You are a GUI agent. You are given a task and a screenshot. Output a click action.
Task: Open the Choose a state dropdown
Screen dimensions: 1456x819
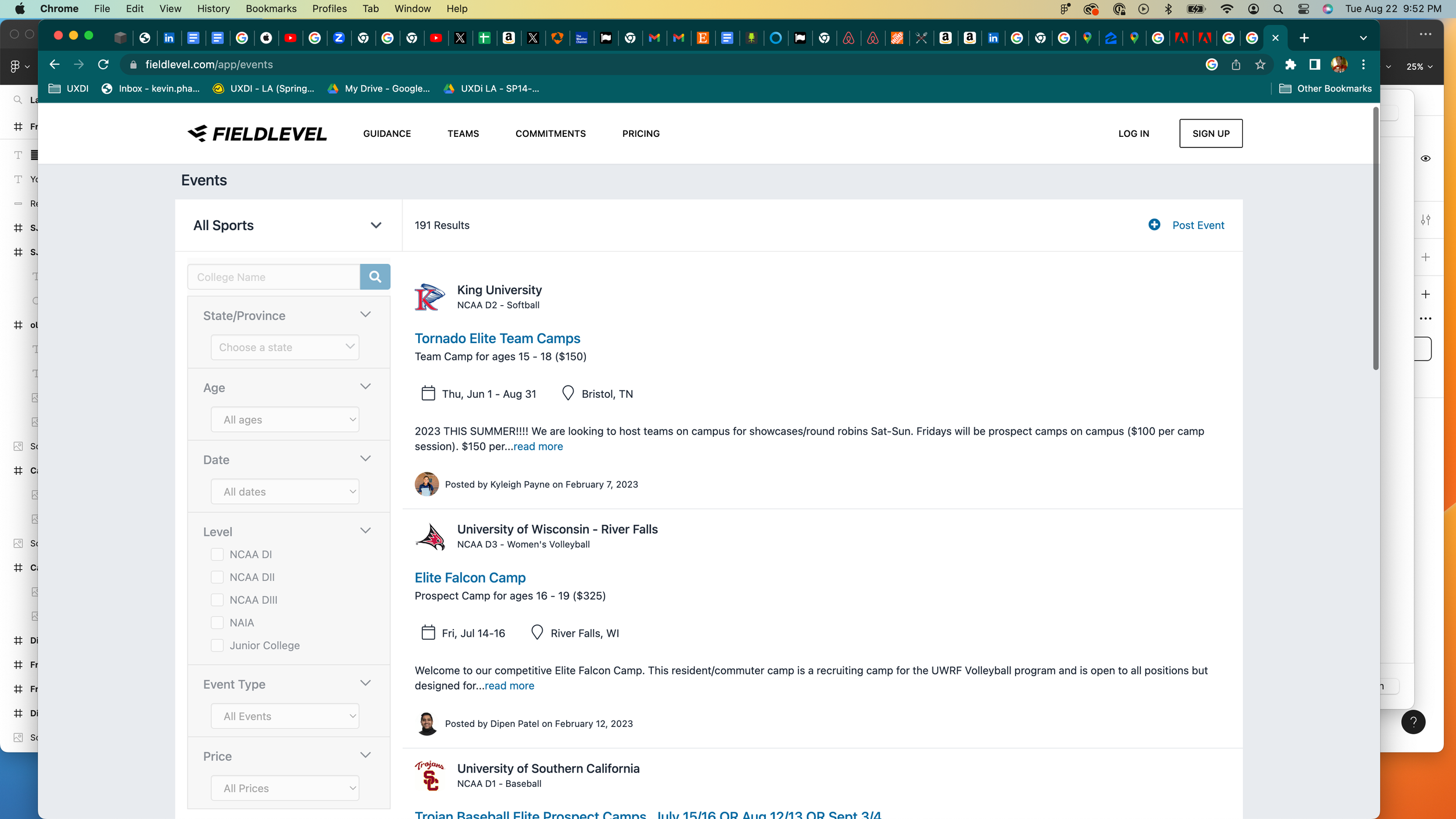(285, 347)
